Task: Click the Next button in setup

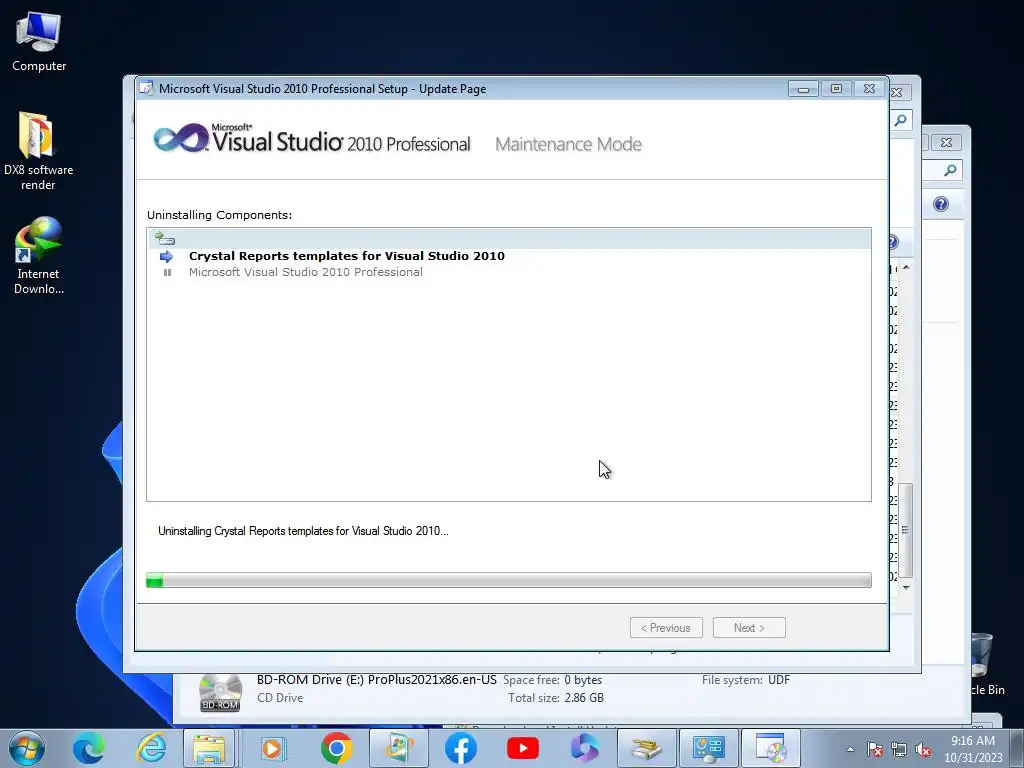Action: [749, 628]
